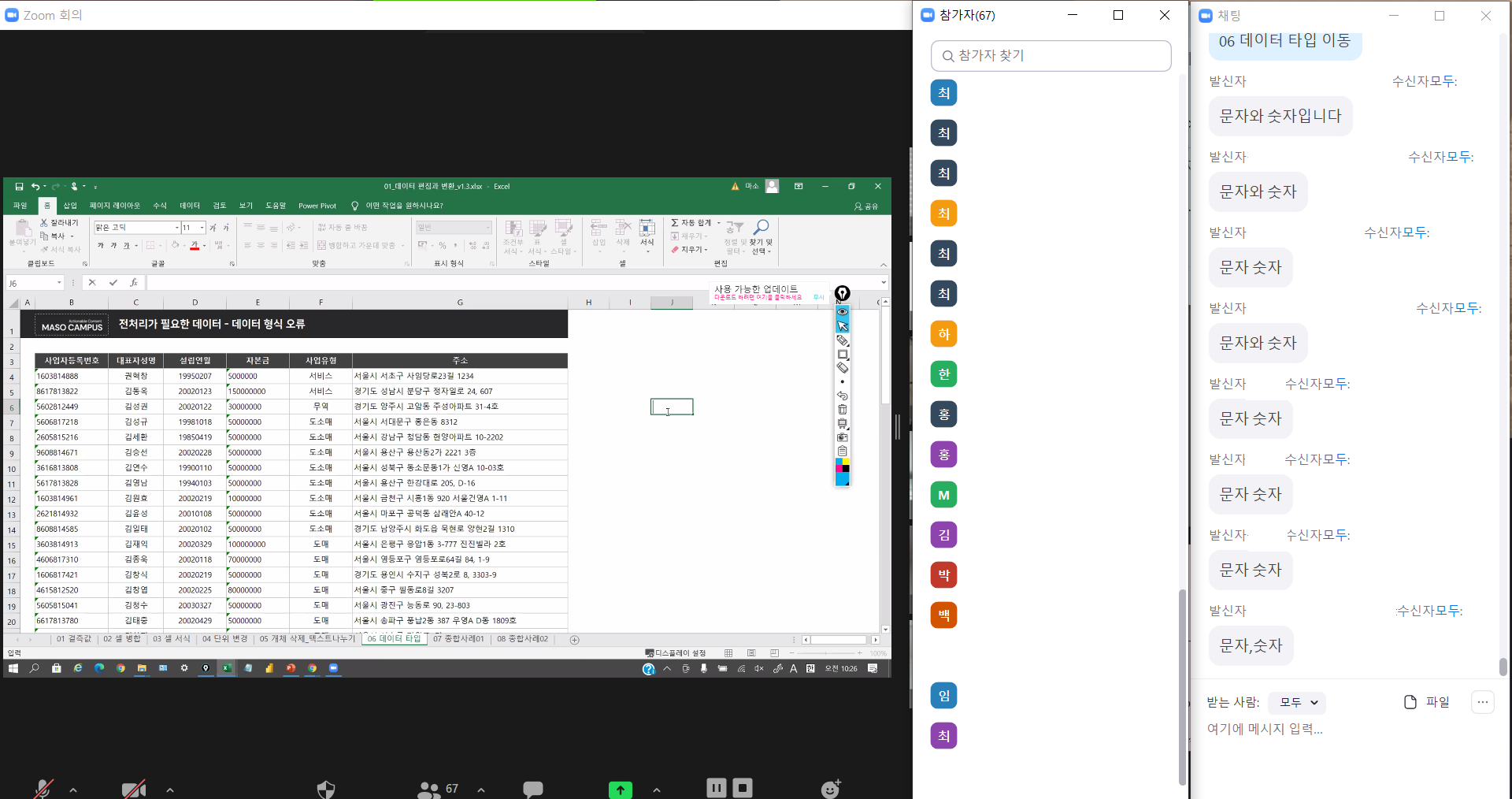Pause the Zoom recording
Screen dimensions: 1512x799
[x=716, y=788]
